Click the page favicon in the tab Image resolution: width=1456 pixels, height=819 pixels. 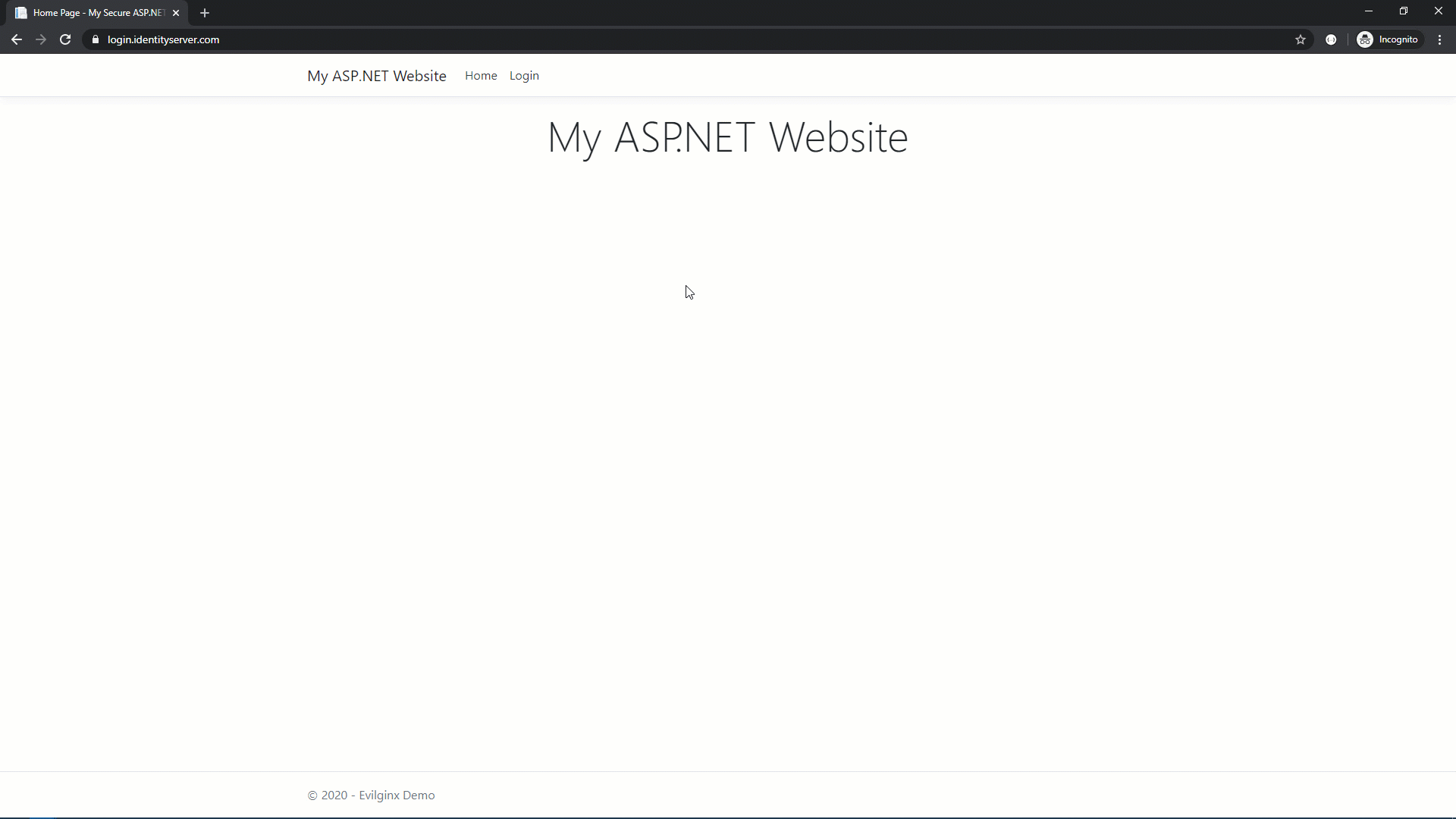pyautogui.click(x=21, y=13)
